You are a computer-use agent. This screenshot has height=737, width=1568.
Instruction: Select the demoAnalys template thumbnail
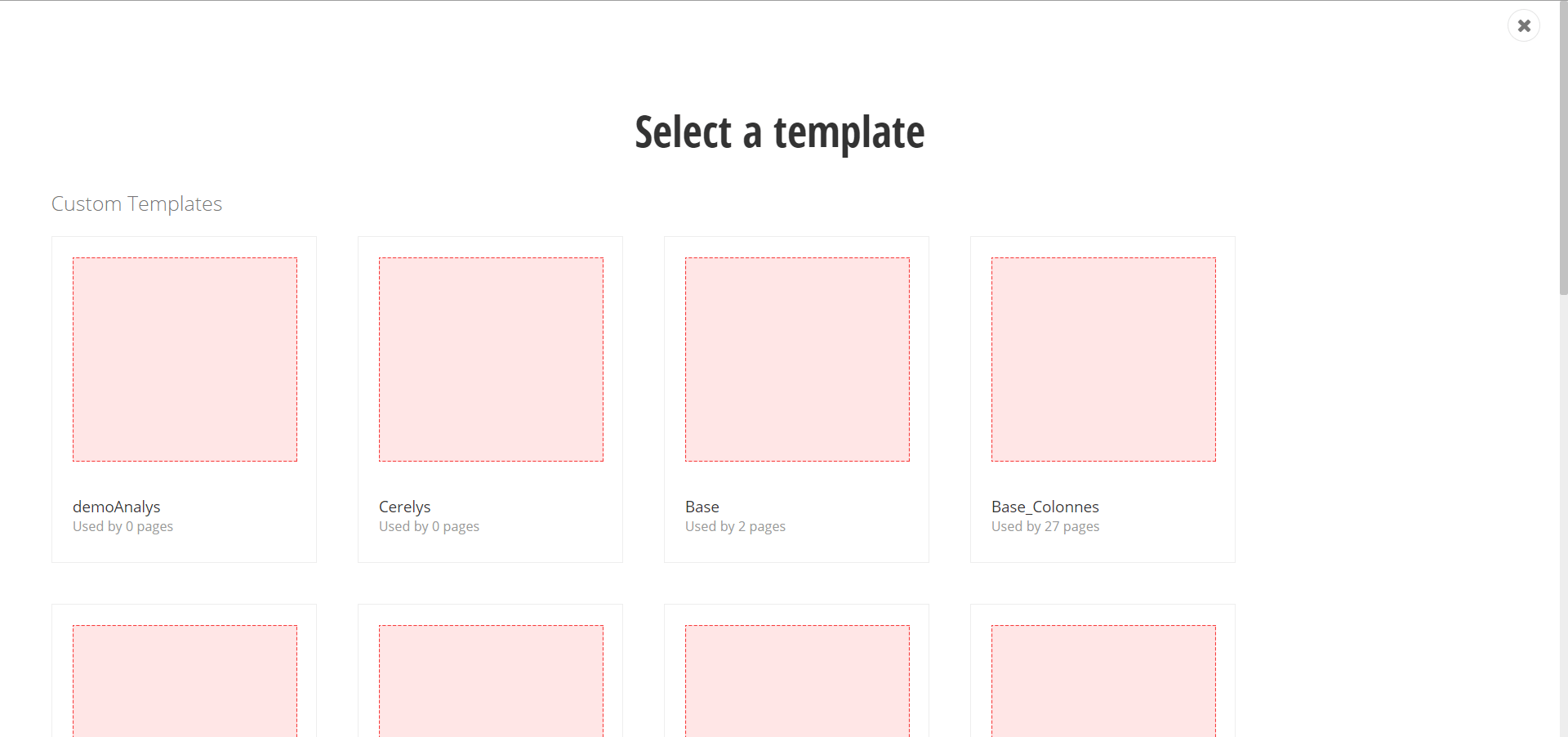(x=185, y=360)
